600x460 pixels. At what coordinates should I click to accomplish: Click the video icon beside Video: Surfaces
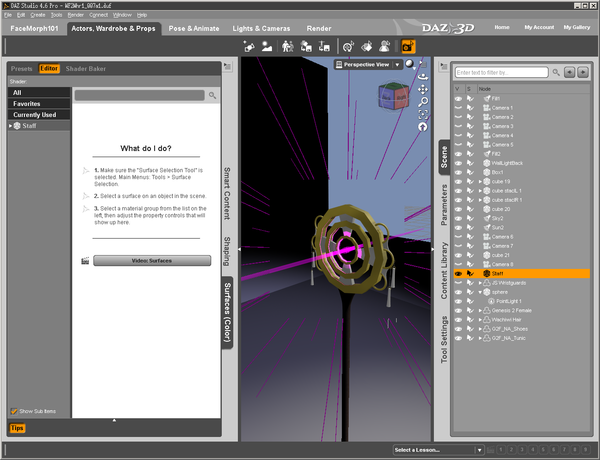coord(85,261)
